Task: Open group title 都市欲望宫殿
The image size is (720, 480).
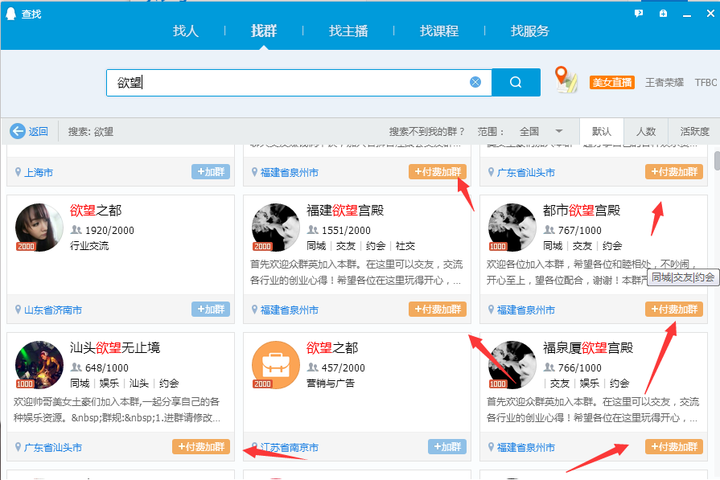Action: [582, 210]
